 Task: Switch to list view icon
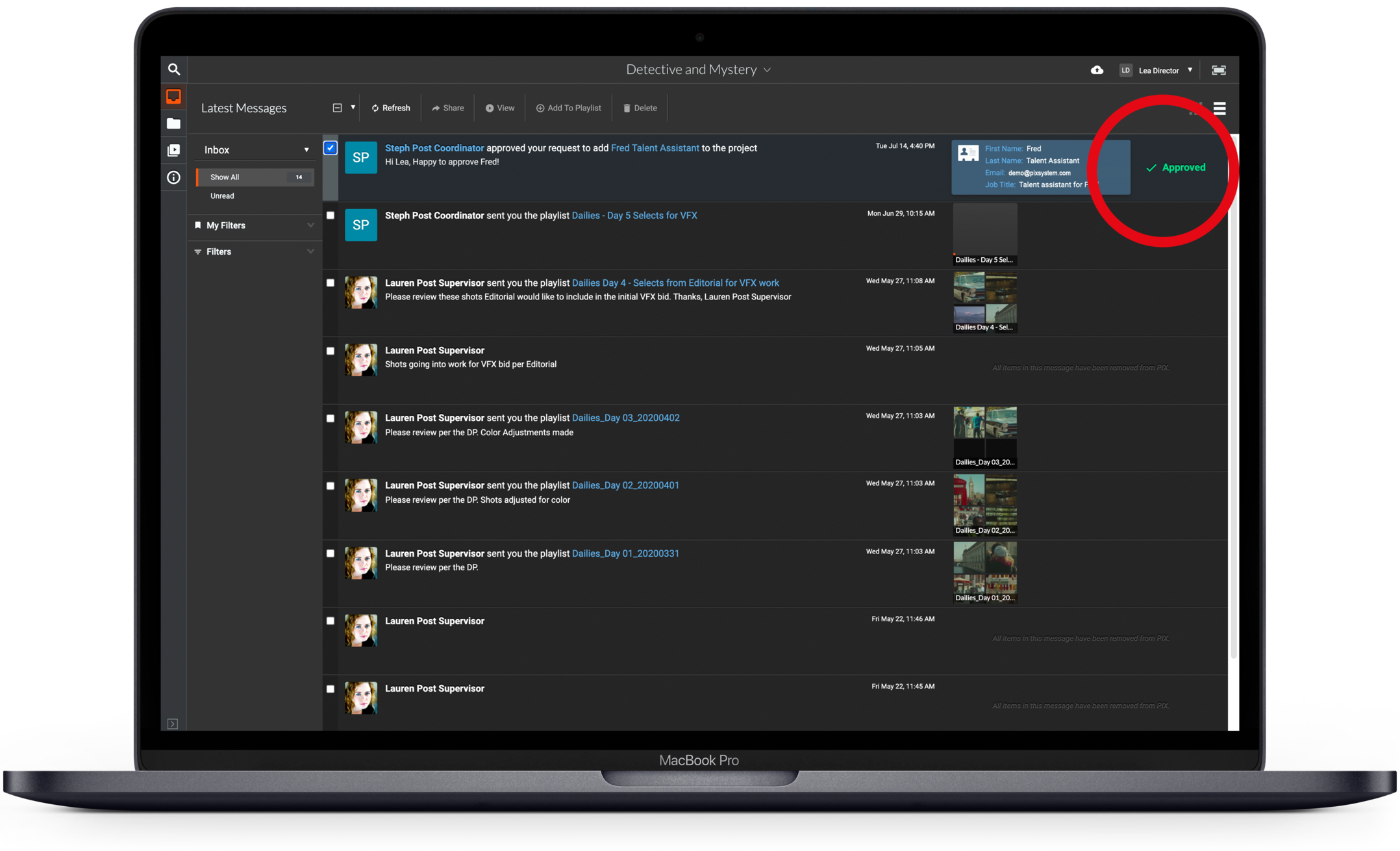tap(1219, 108)
